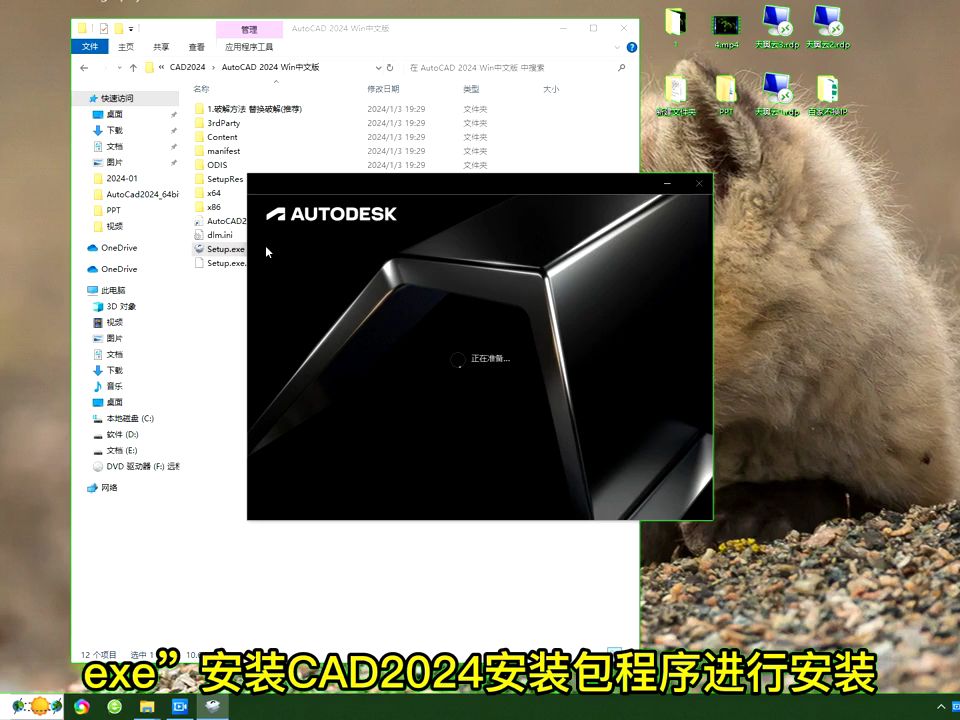The width and height of the screenshot is (960, 720).
Task: Unpin 文档 from Quick access
Action: (x=175, y=147)
